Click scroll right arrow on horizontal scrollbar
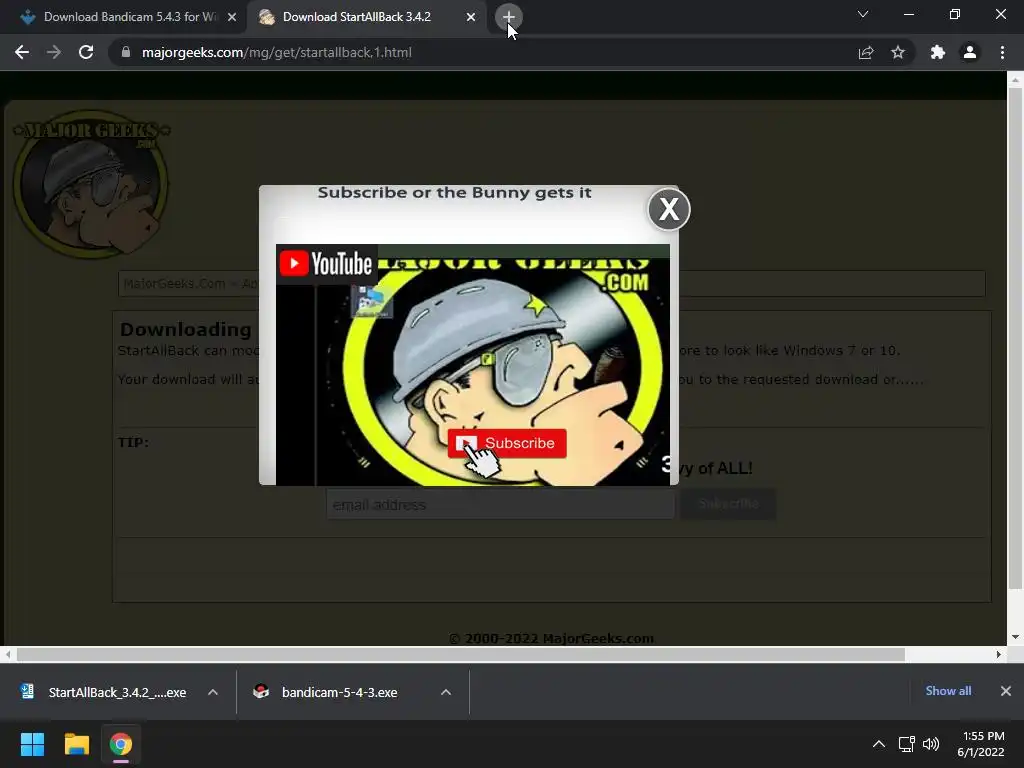The width and height of the screenshot is (1024, 768). (999, 654)
